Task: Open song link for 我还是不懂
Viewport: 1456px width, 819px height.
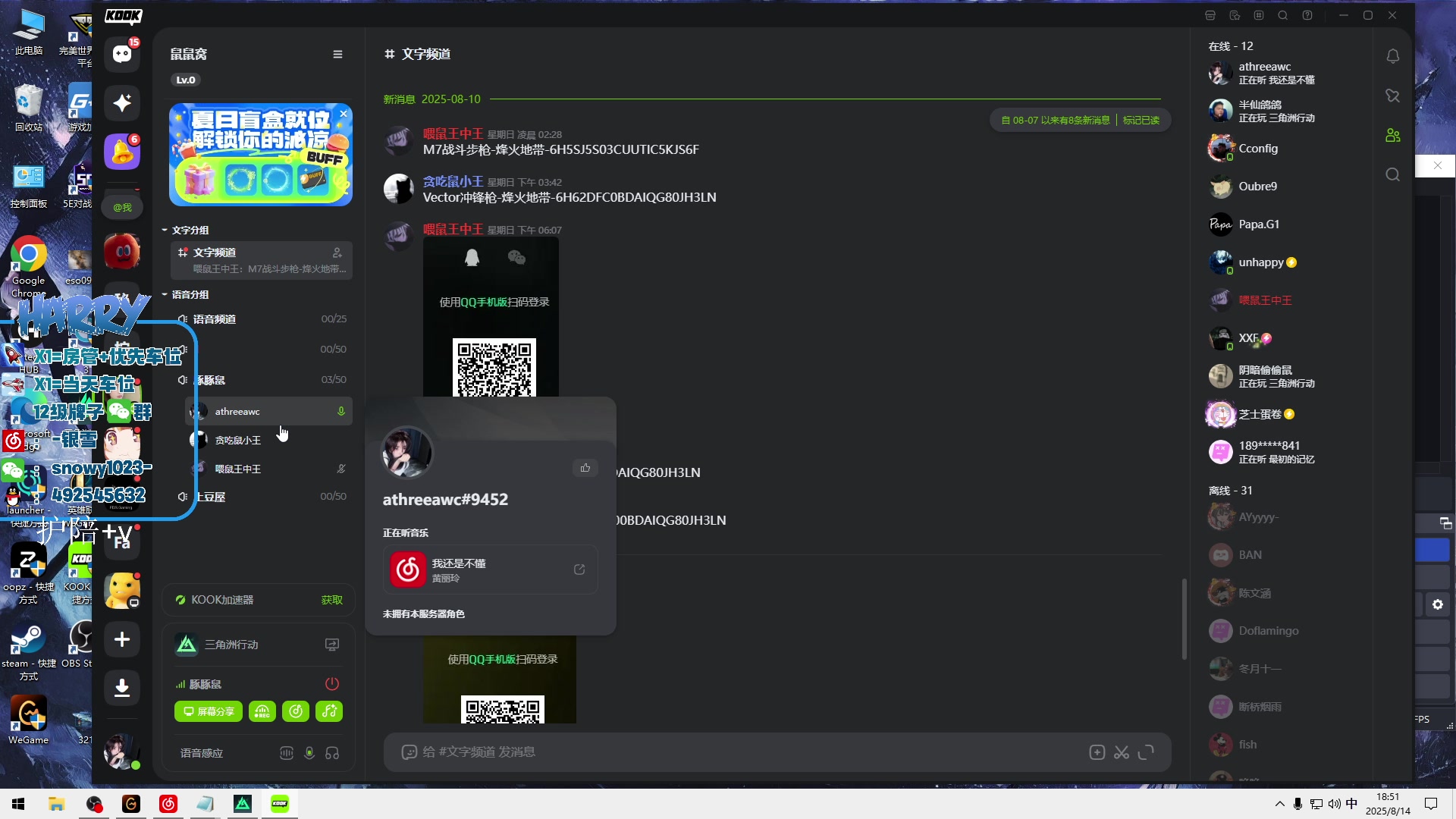Action: pos(579,570)
